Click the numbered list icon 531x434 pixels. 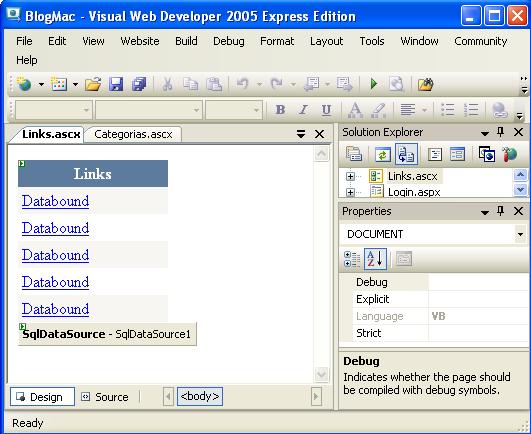[471, 110]
